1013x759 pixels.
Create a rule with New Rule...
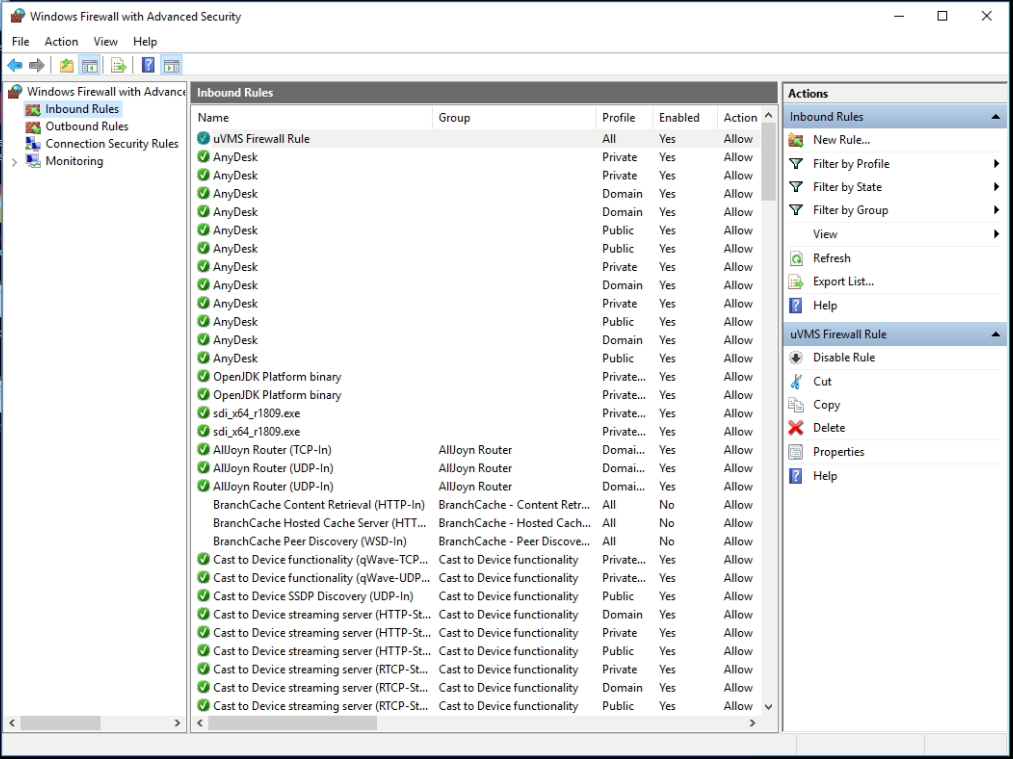[x=840, y=140]
